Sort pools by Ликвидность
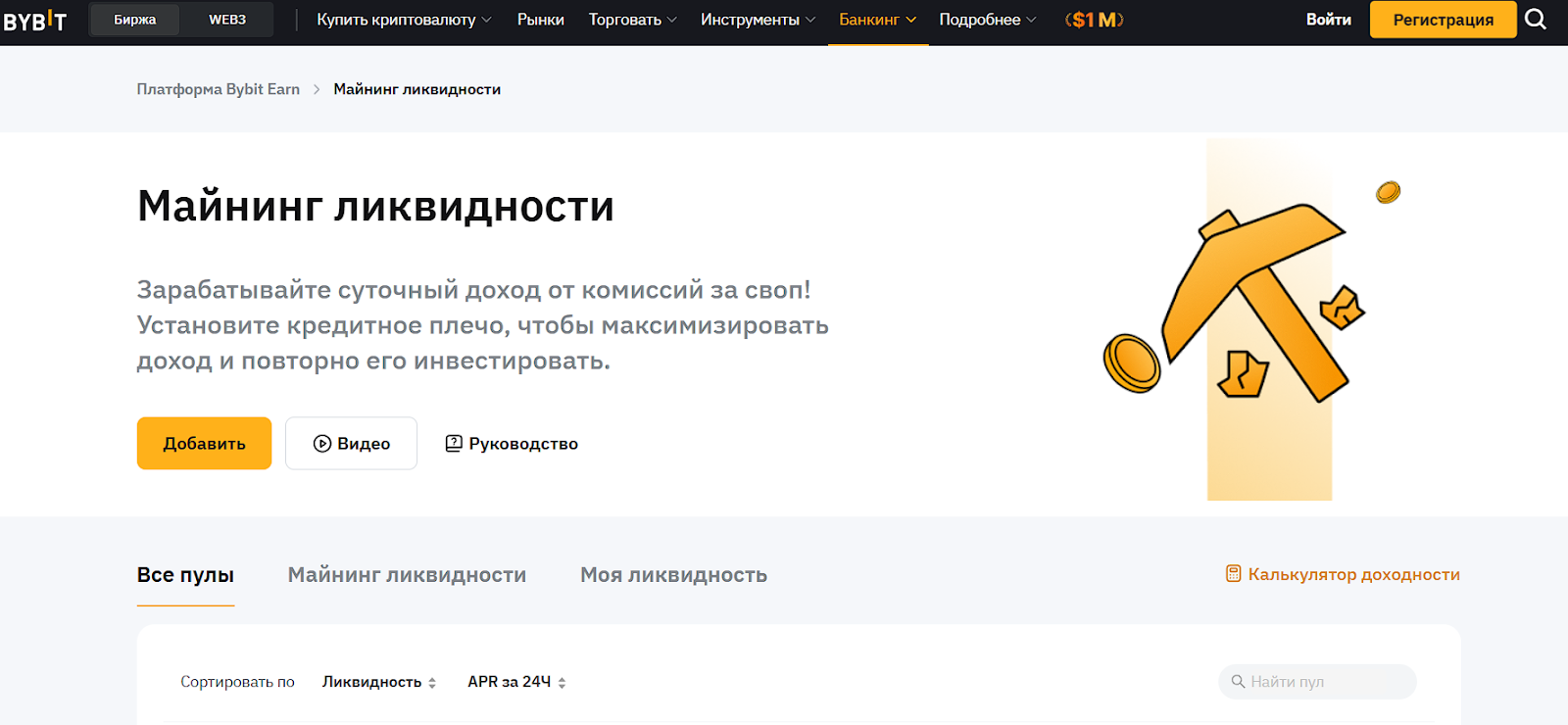Screen dimensions: 1568x725 [x=379, y=682]
